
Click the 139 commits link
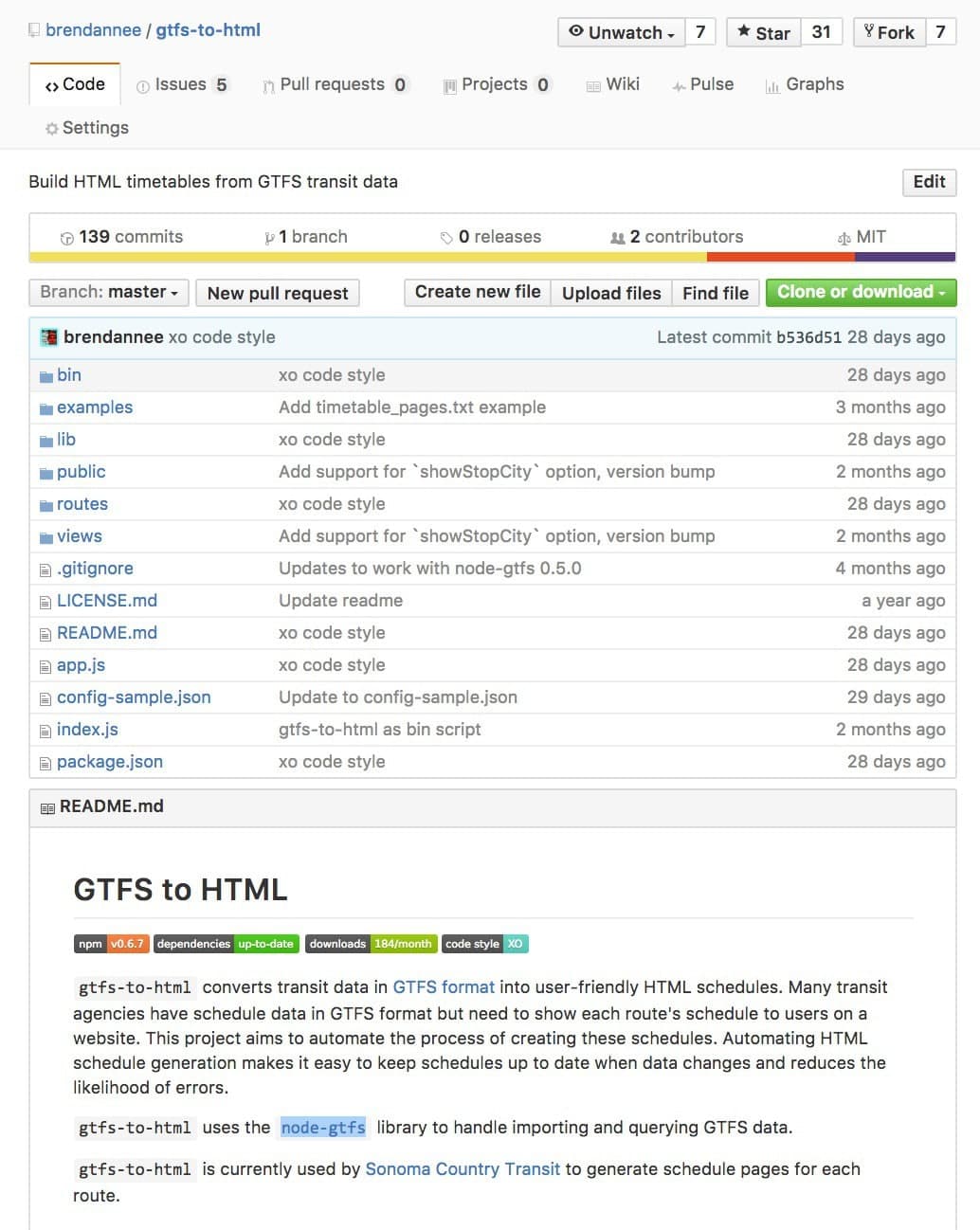[121, 237]
